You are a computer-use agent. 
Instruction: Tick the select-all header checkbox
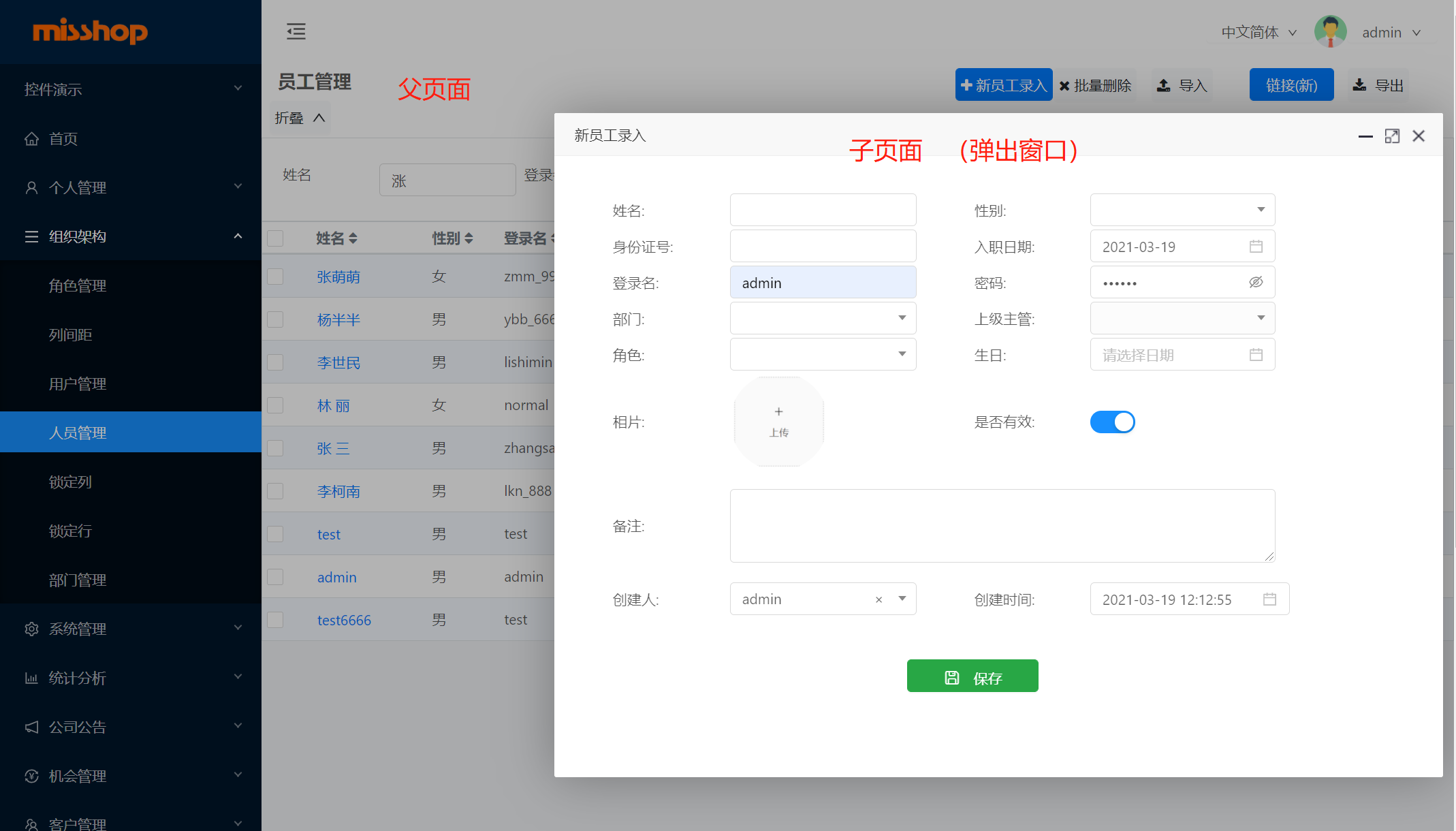275,238
